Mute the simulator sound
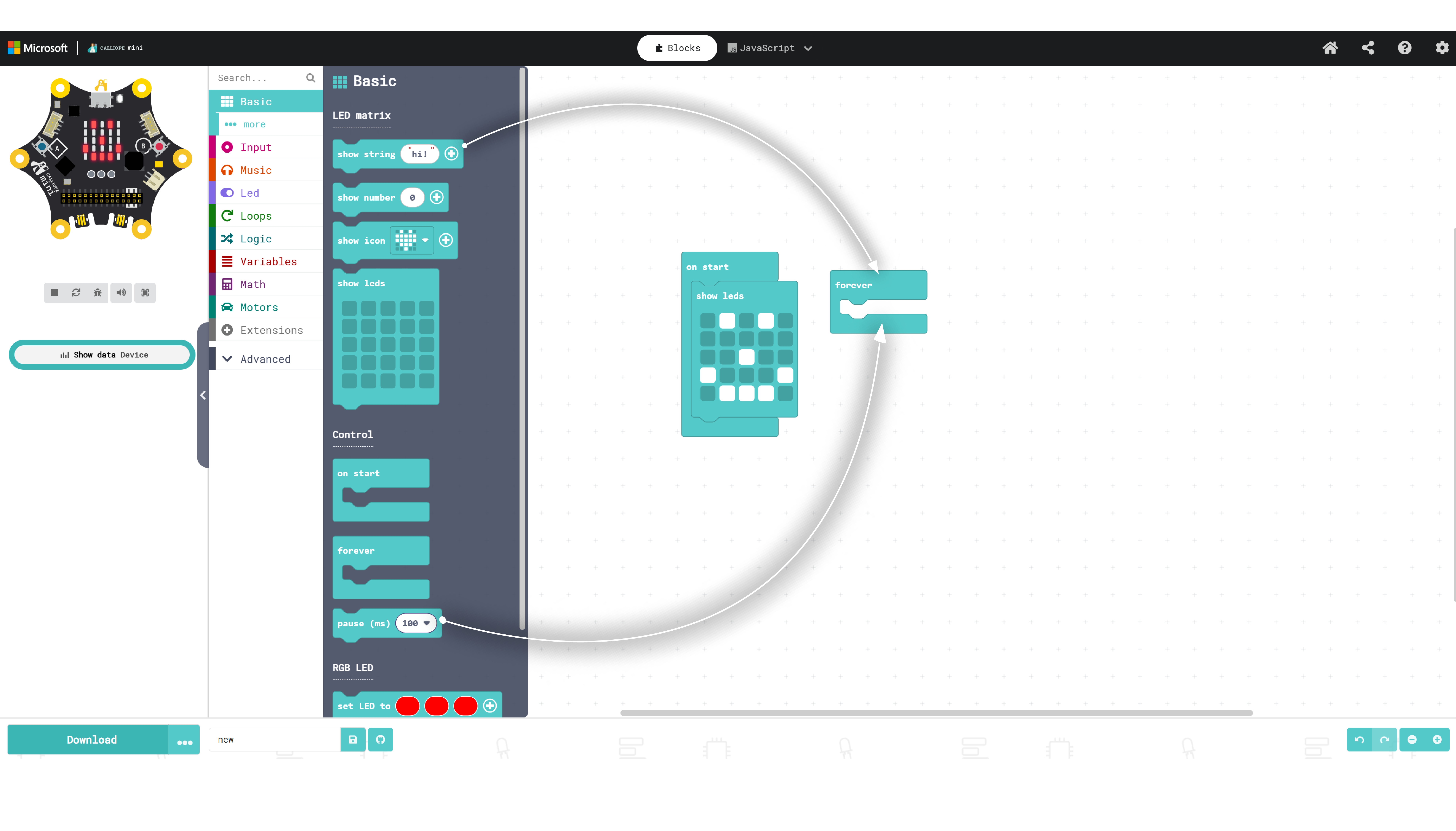1456x831 pixels. tap(121, 293)
